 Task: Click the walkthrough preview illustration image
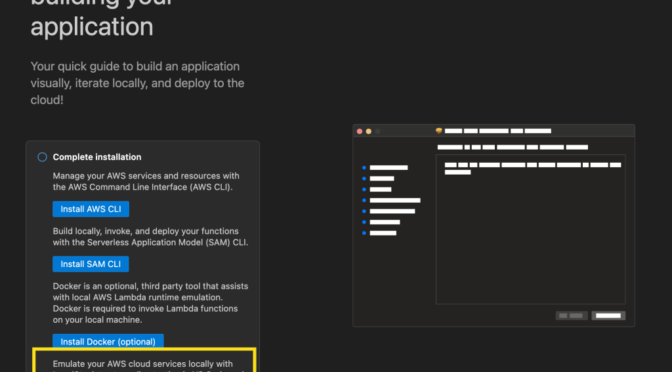click(494, 226)
